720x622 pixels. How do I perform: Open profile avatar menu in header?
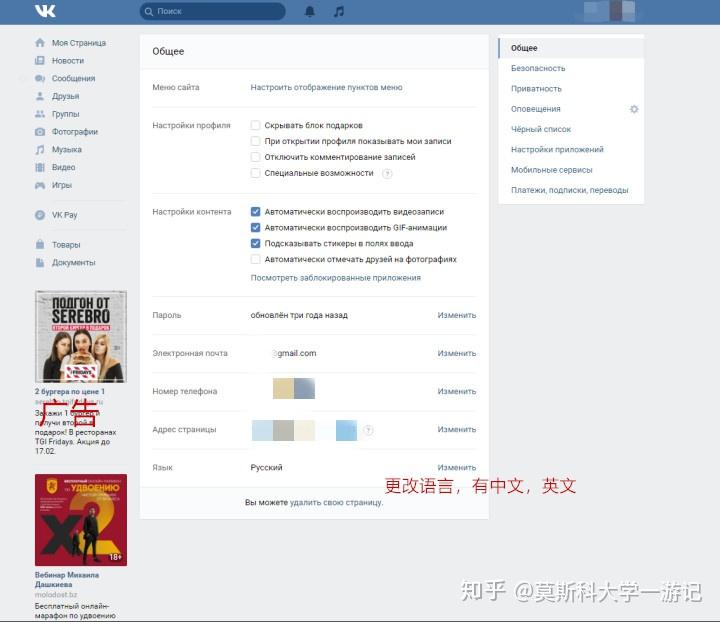pyautogui.click(x=611, y=11)
